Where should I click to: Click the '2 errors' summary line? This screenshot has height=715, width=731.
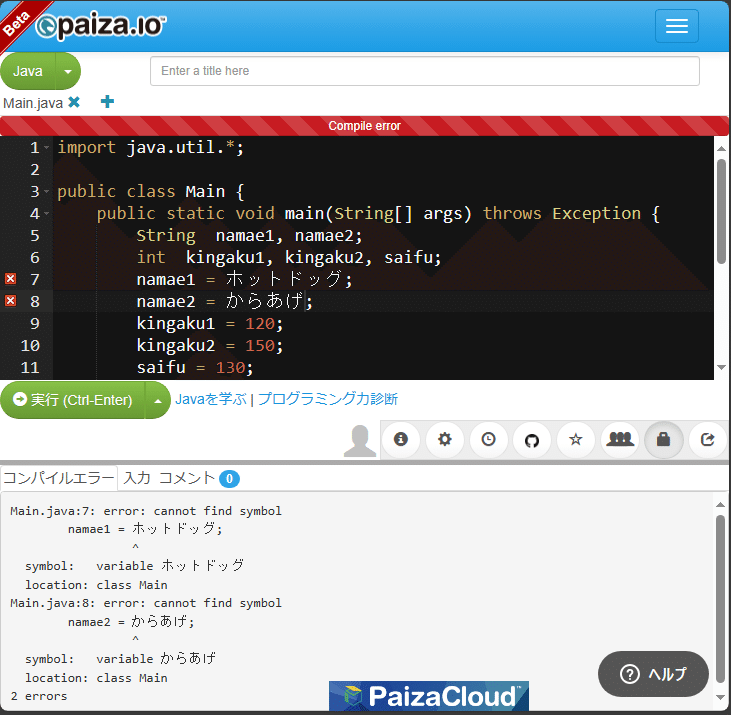click(x=39, y=696)
